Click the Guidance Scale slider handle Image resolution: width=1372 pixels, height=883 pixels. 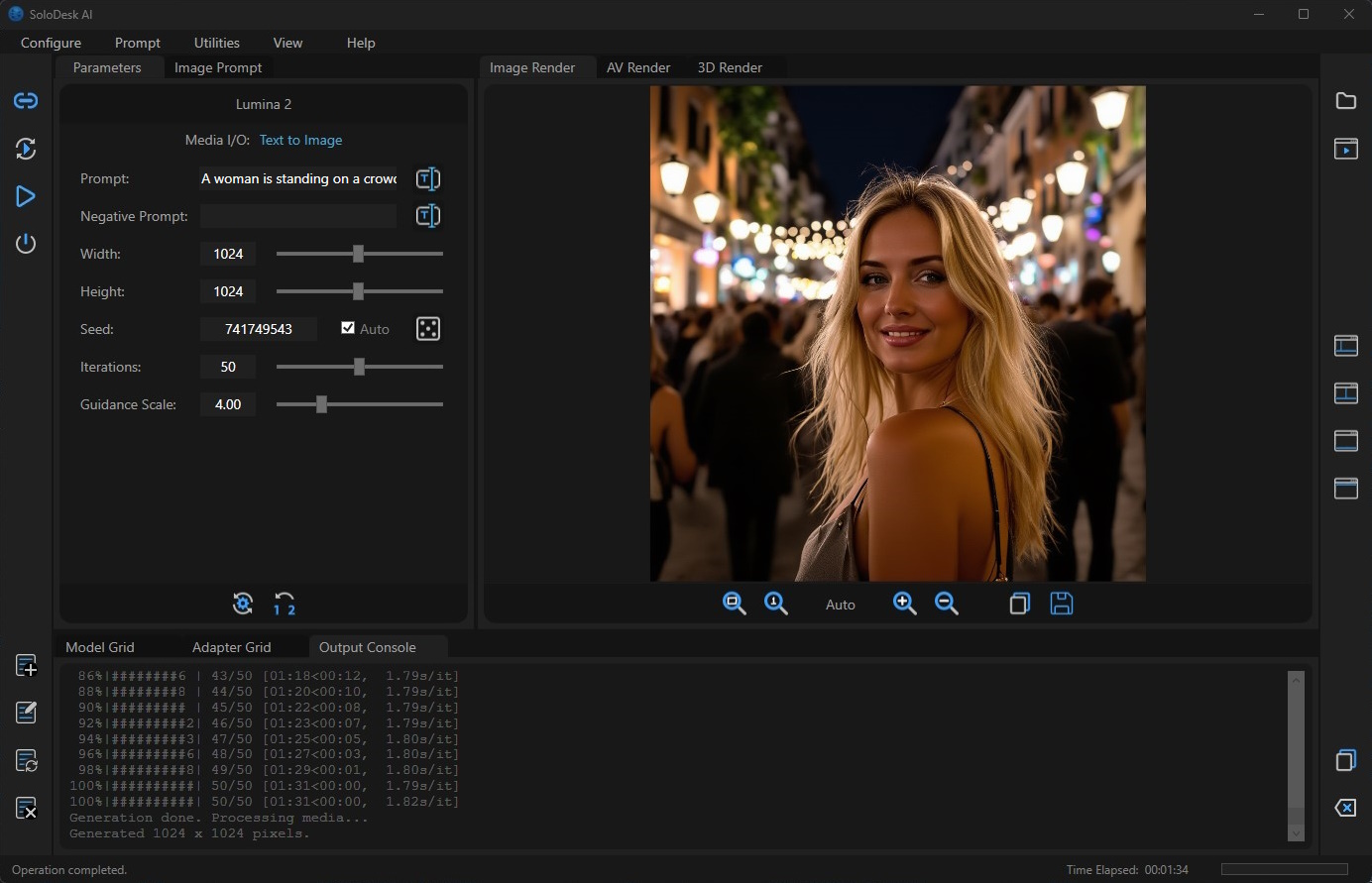click(x=321, y=404)
